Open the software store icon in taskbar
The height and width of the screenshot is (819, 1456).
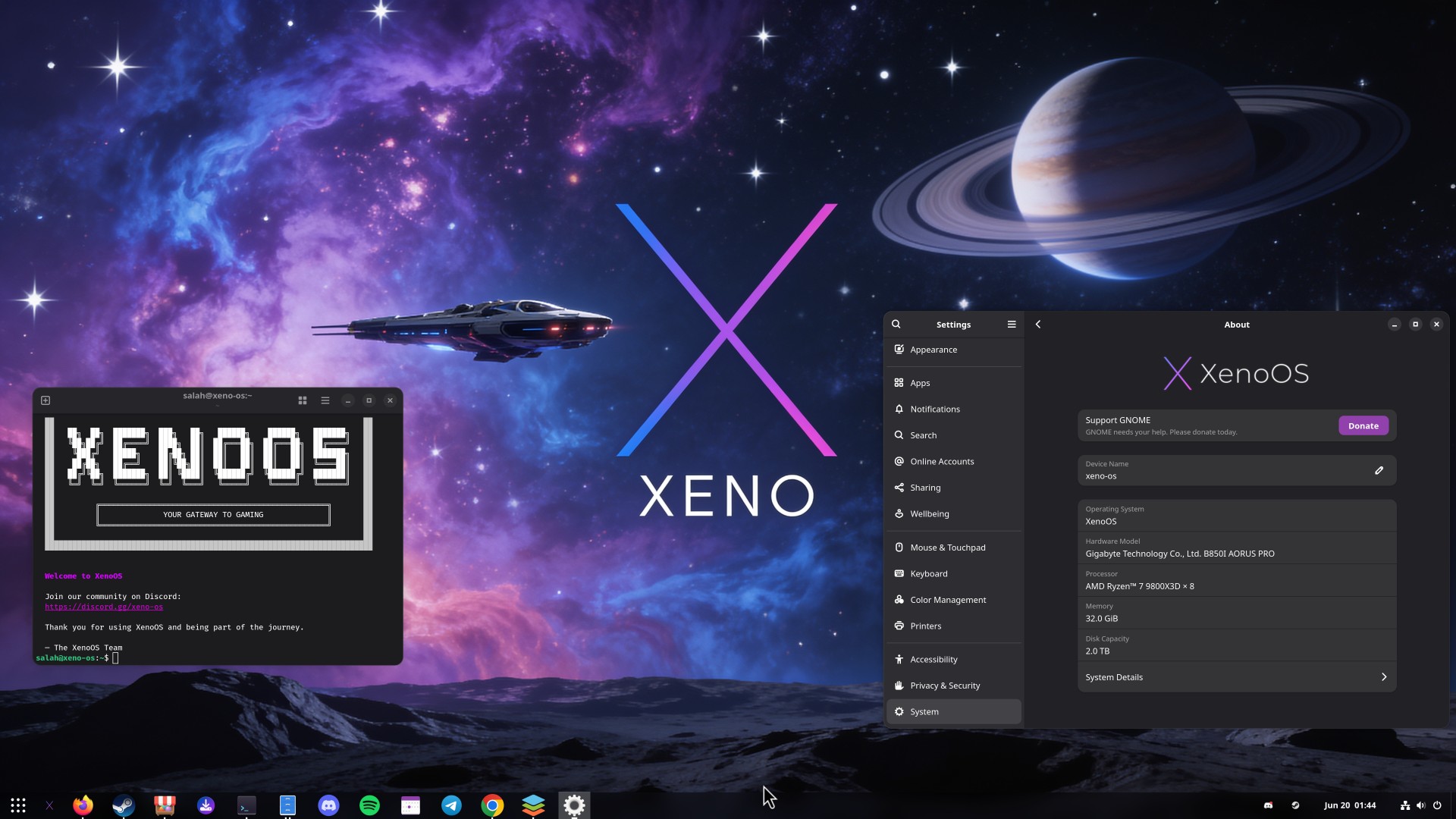(x=165, y=805)
